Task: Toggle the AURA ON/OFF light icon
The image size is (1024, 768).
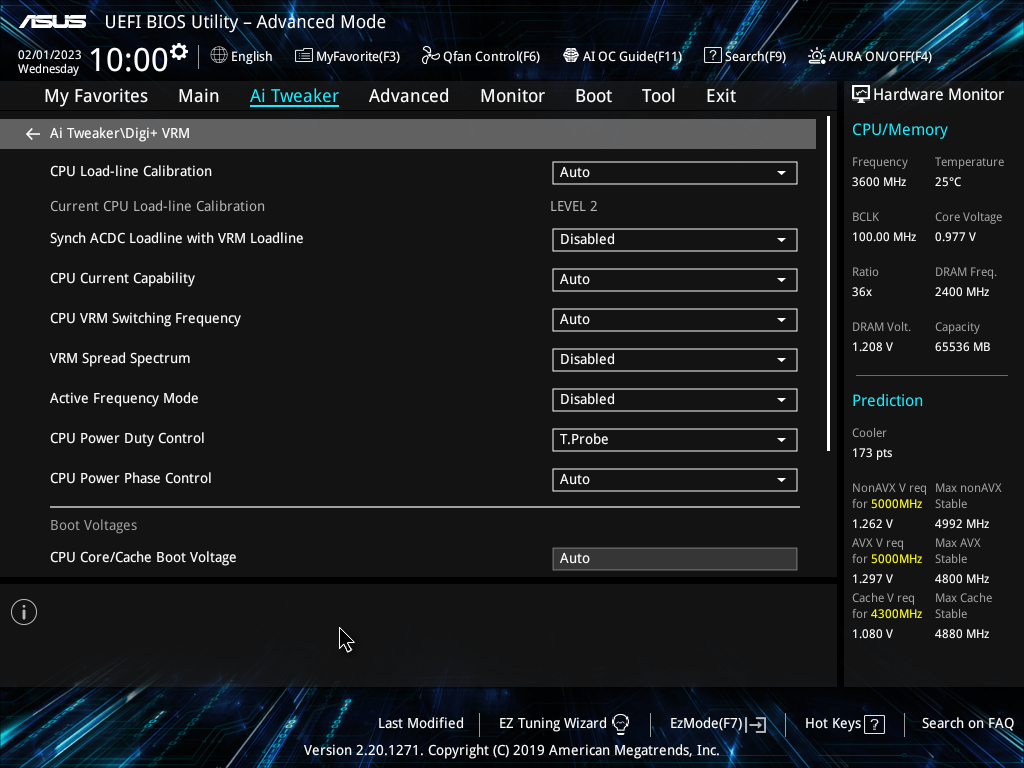Action: point(816,56)
